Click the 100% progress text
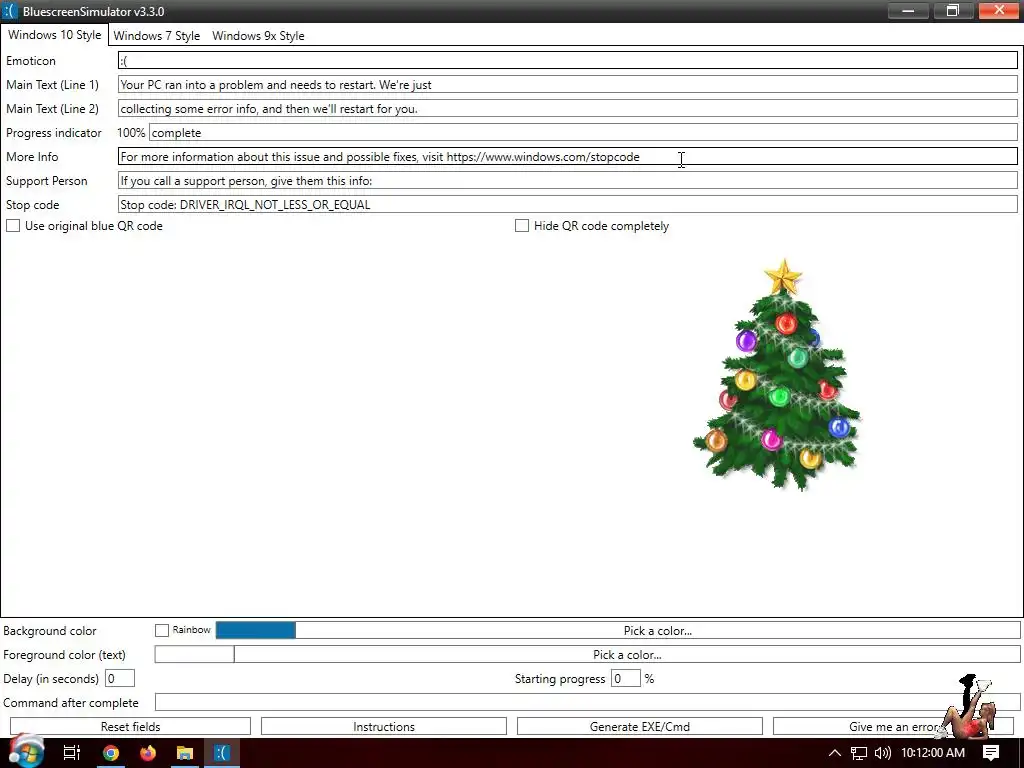Image resolution: width=1024 pixels, height=768 pixels. click(x=131, y=133)
